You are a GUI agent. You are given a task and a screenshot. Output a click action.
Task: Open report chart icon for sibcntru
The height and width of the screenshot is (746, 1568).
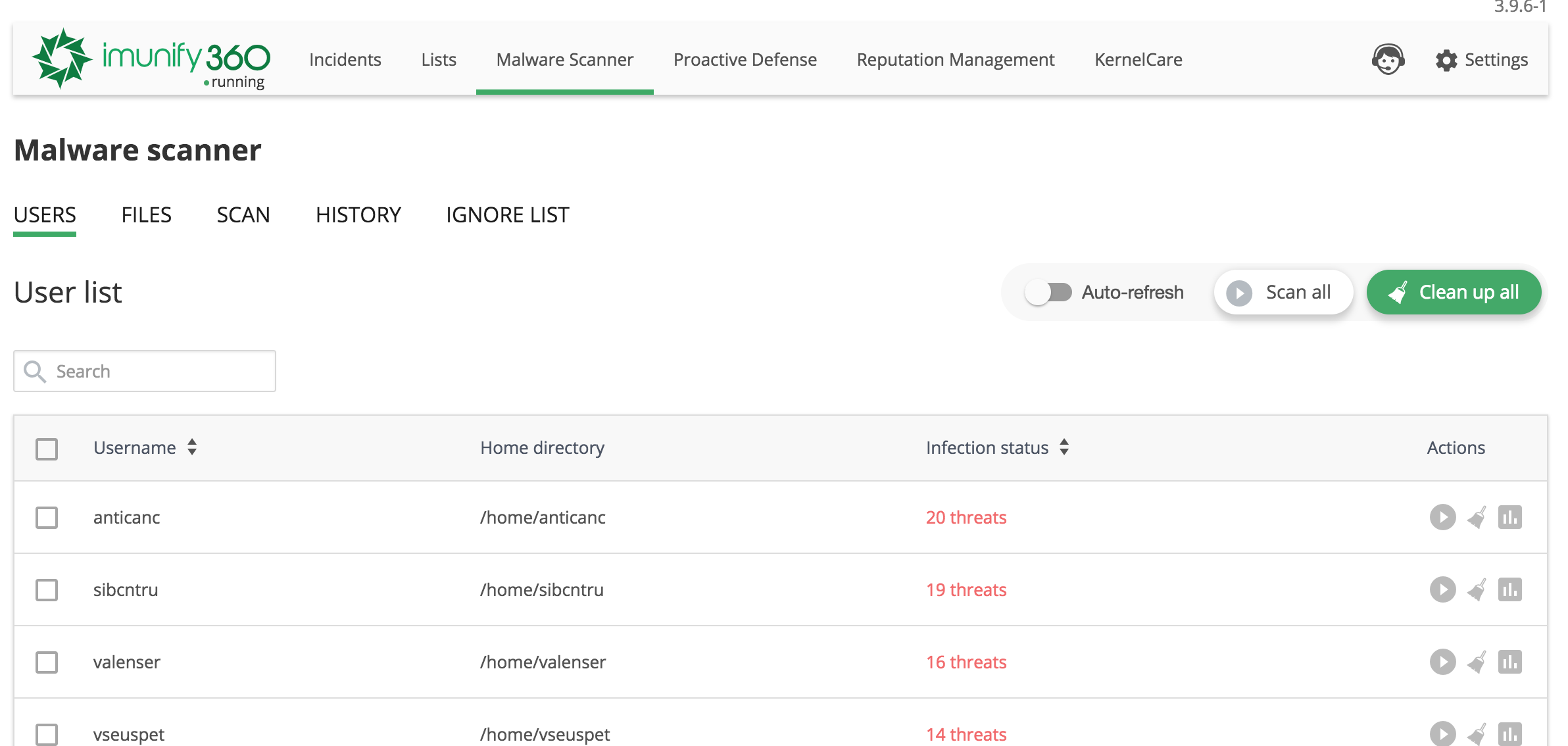(1509, 589)
